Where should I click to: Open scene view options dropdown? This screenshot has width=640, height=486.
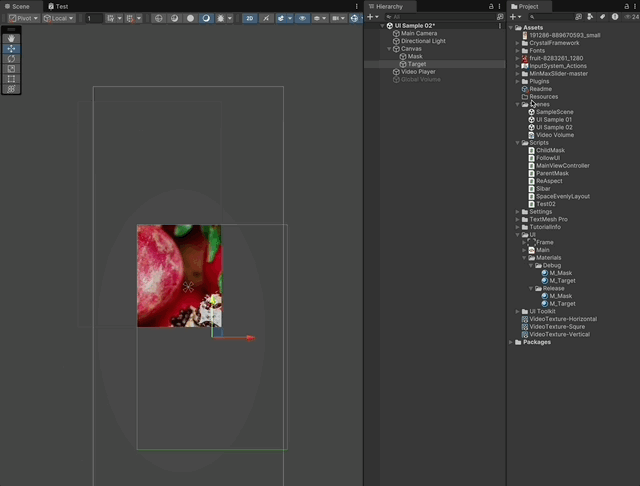coord(320,18)
